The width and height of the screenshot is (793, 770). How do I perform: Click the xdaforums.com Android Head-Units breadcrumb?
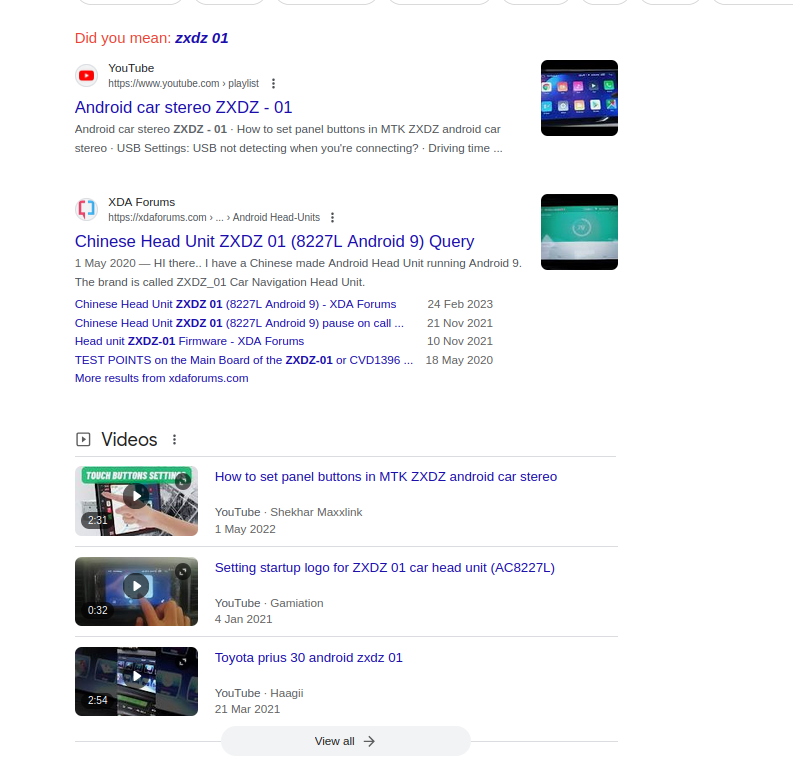click(x=214, y=217)
